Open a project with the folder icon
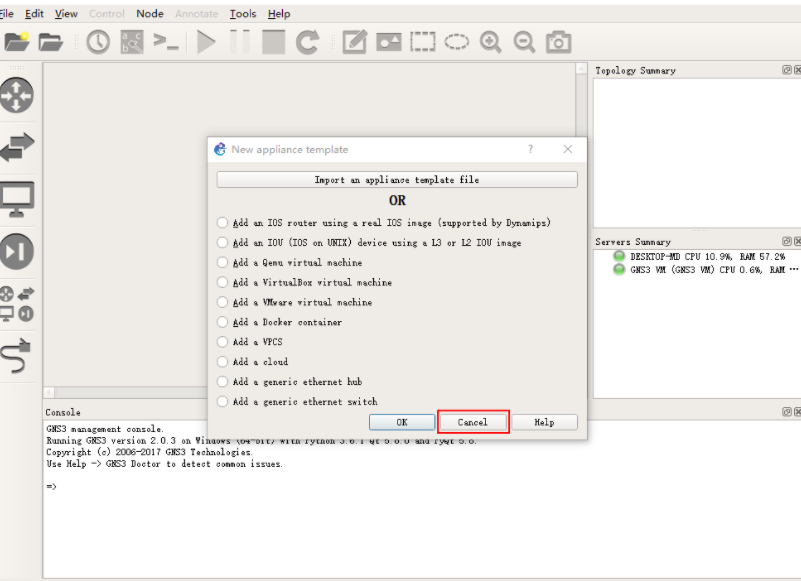The width and height of the screenshot is (801, 581). (52, 42)
